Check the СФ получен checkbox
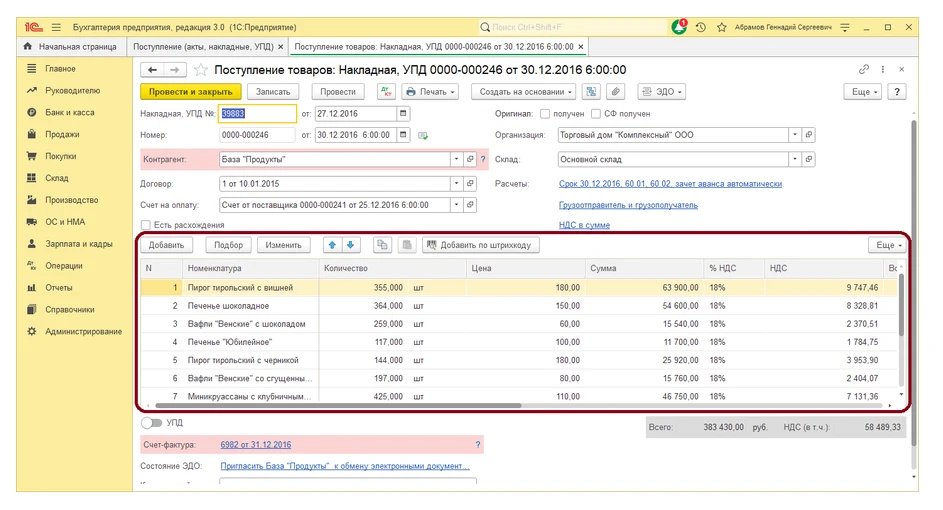The image size is (943, 510). coord(596,114)
